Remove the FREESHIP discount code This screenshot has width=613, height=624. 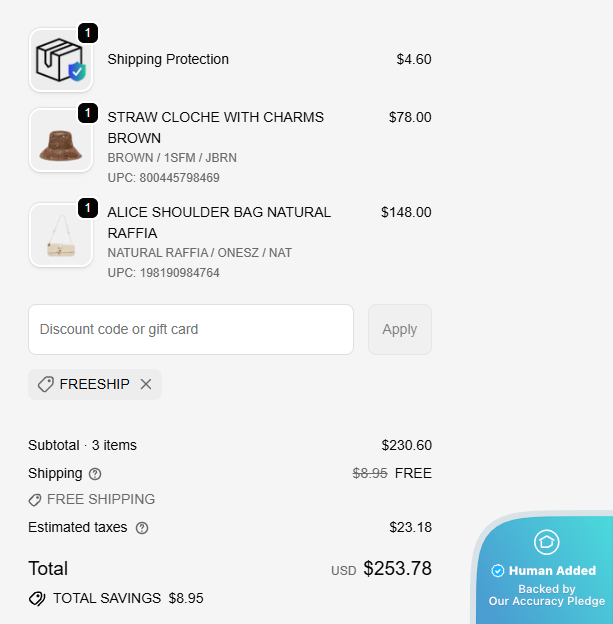click(x=146, y=384)
